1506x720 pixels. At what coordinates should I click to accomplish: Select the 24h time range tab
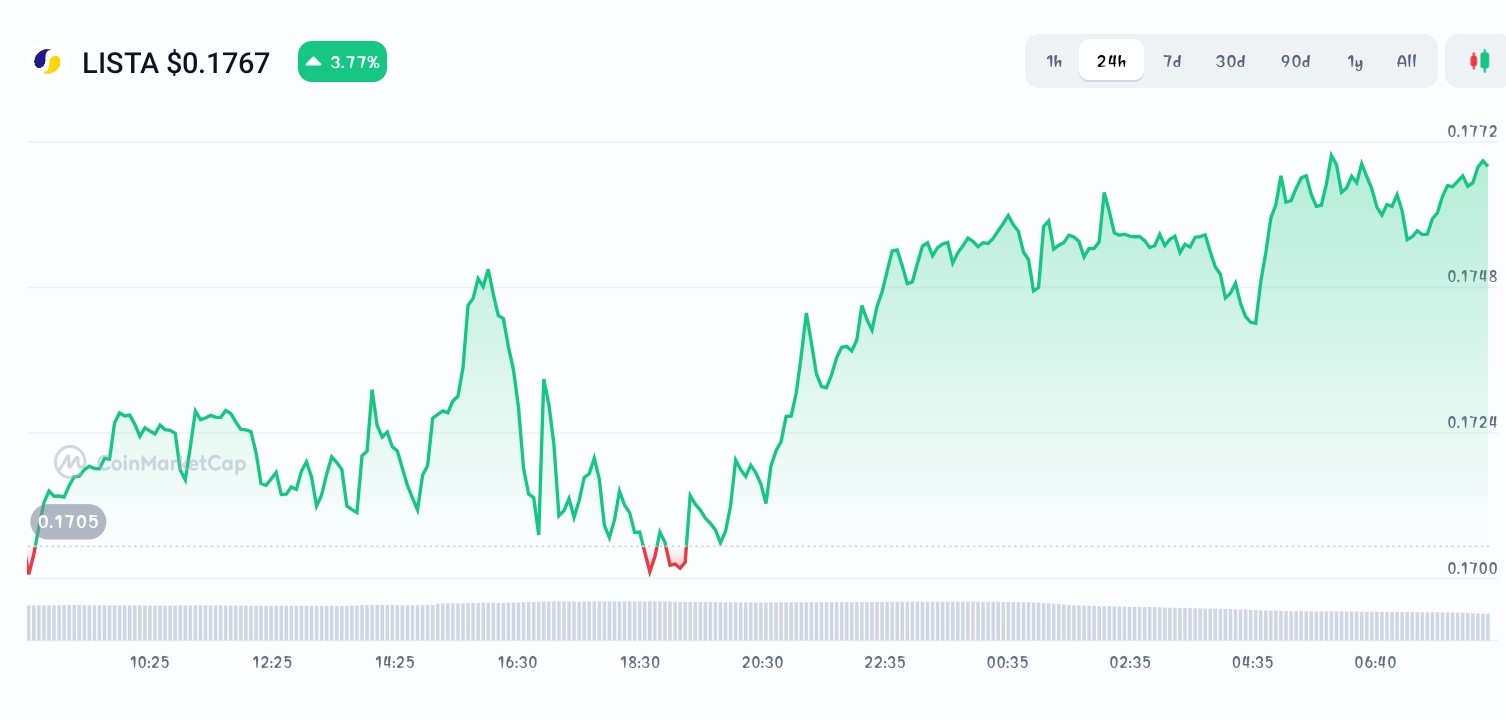click(x=1111, y=61)
